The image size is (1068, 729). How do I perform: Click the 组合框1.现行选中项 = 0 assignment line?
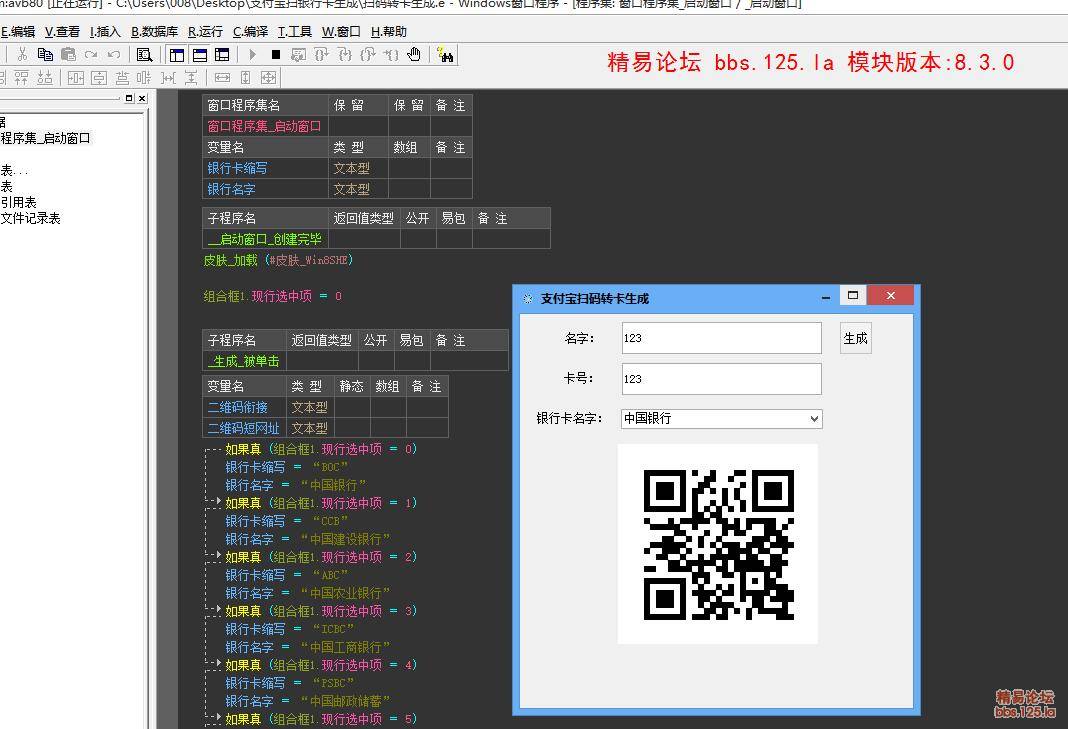pos(272,296)
